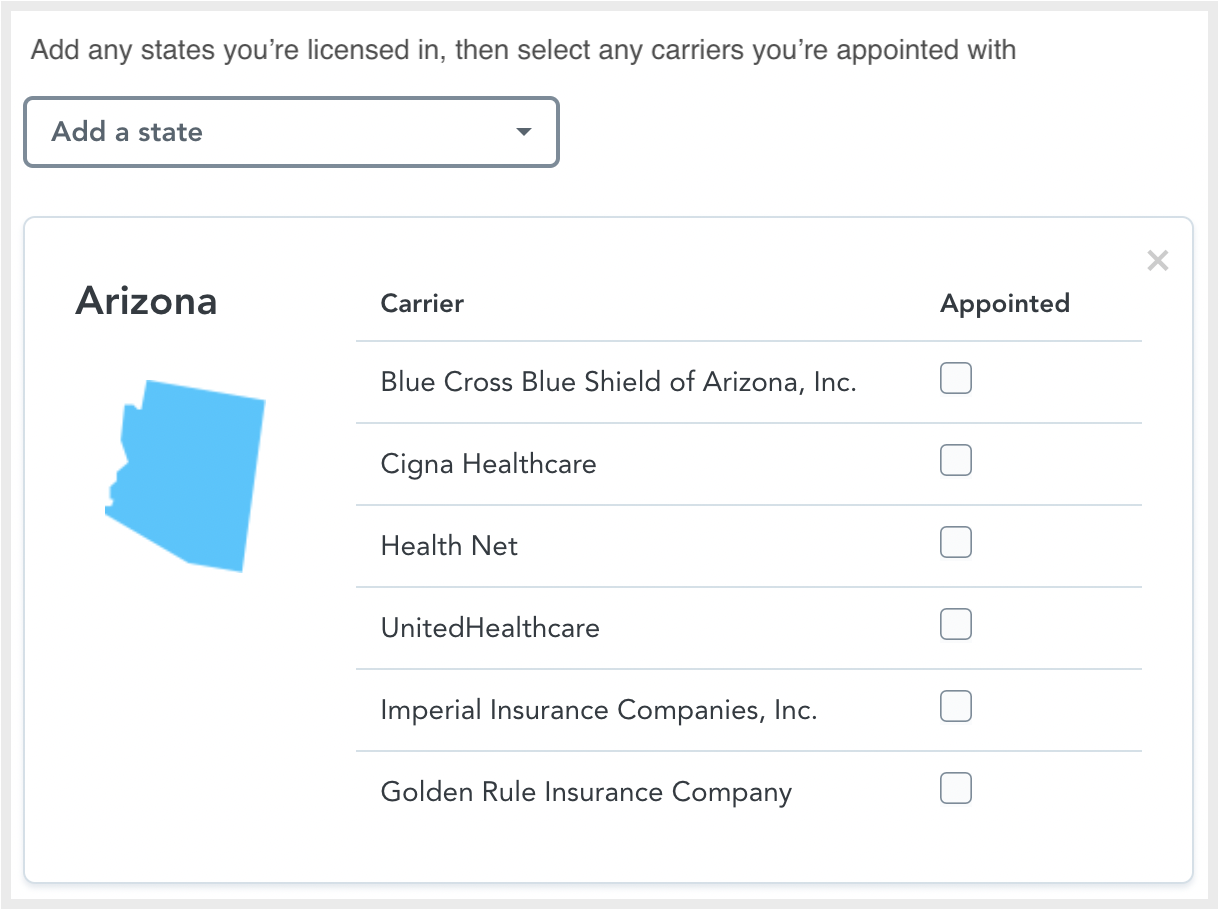
Task: Select the UnitedHealthcare row text
Action: coord(489,627)
